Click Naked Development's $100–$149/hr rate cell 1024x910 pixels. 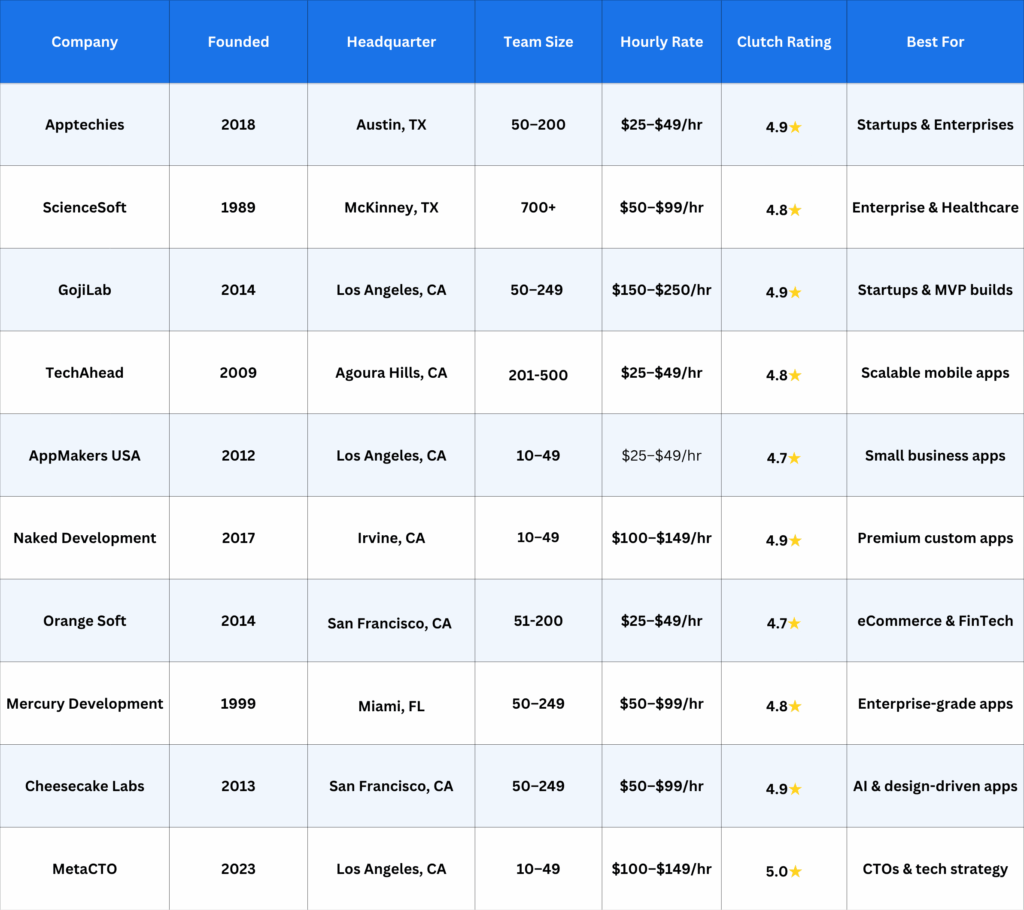coord(662,538)
